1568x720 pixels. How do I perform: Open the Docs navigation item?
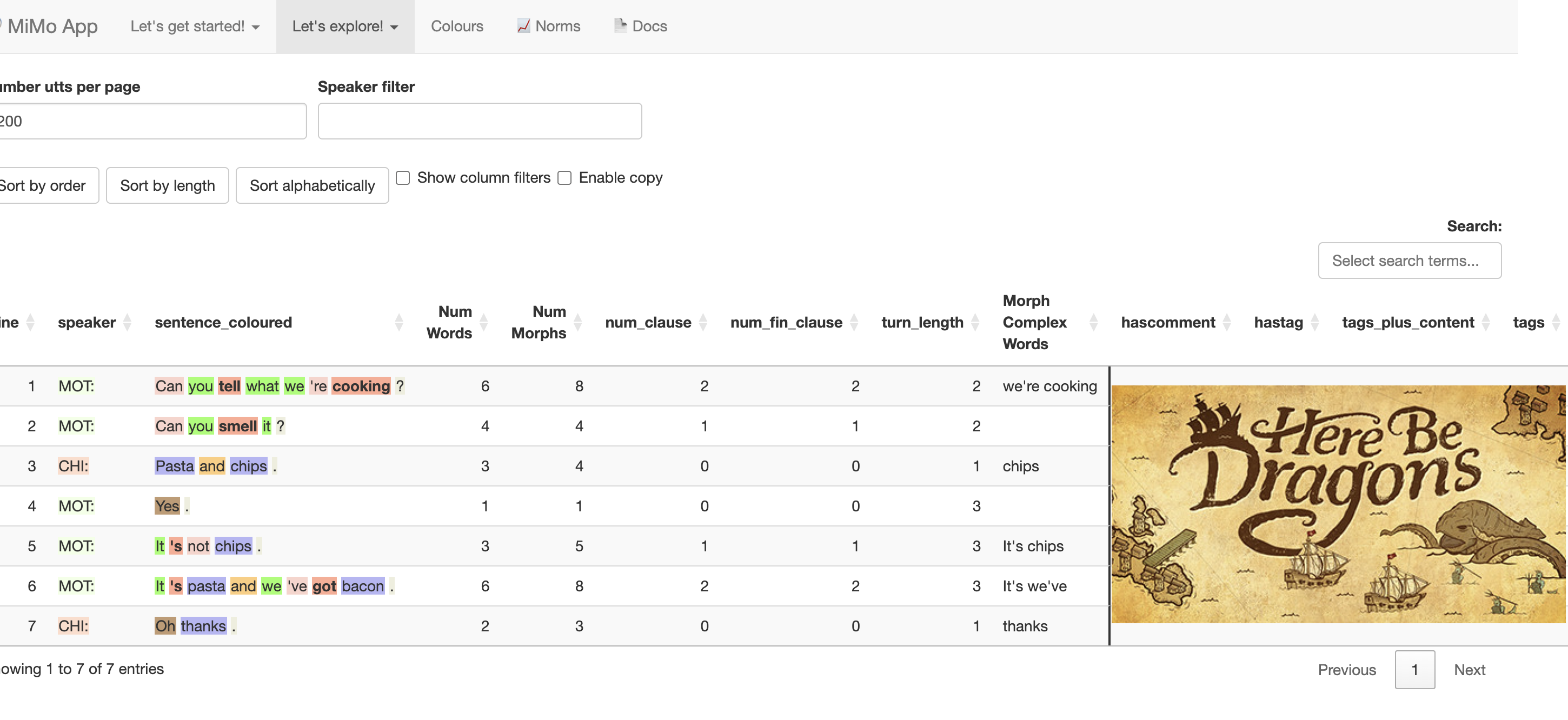click(x=649, y=26)
